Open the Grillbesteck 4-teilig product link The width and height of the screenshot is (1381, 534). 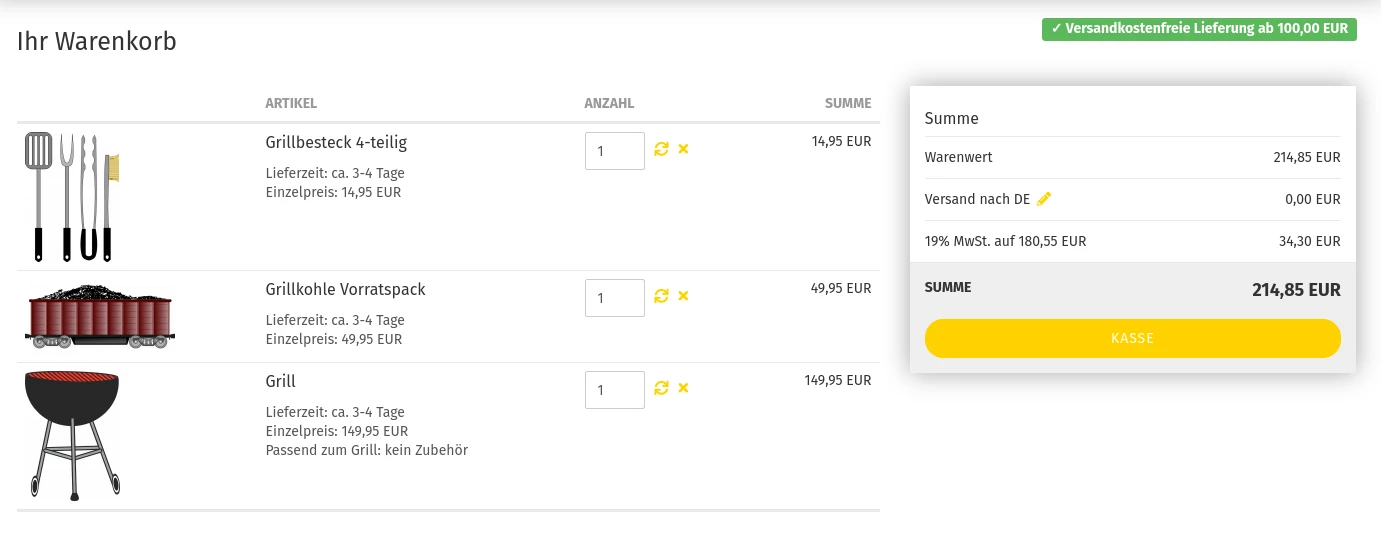[336, 142]
